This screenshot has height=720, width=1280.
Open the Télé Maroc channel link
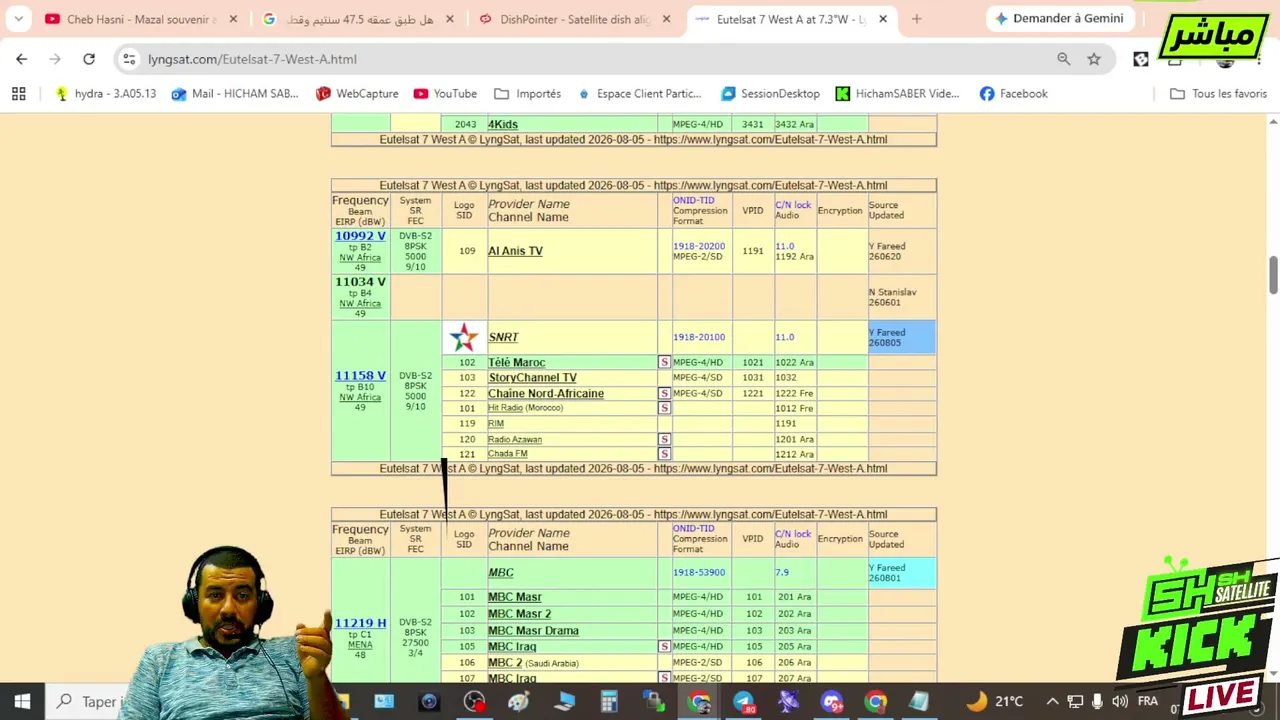516,362
